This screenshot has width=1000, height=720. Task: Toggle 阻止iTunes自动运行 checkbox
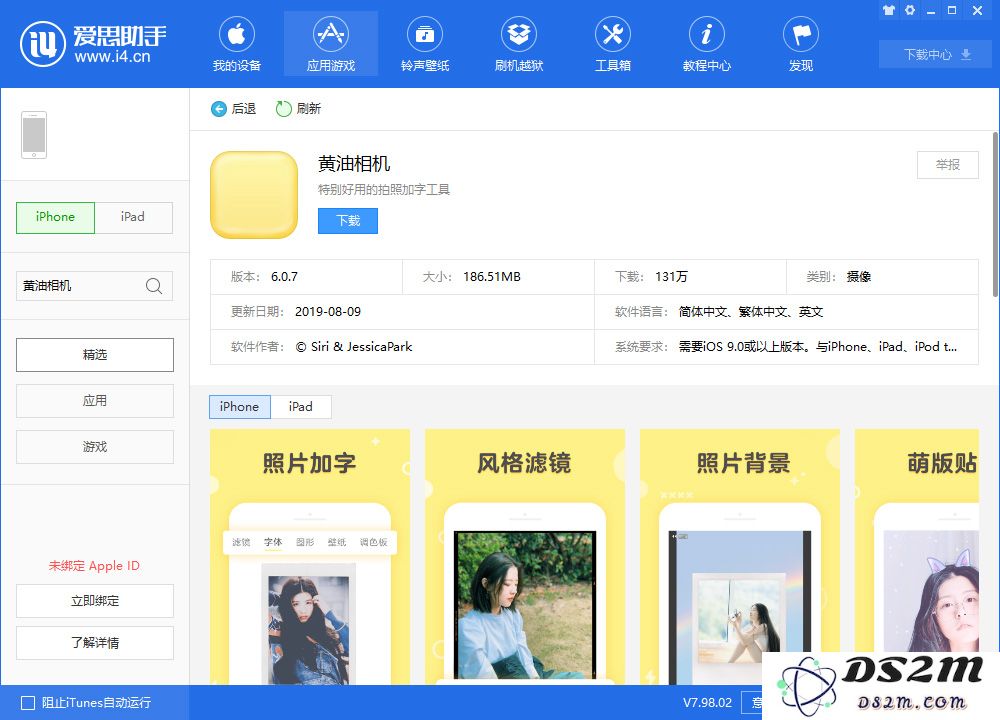(x=28, y=703)
